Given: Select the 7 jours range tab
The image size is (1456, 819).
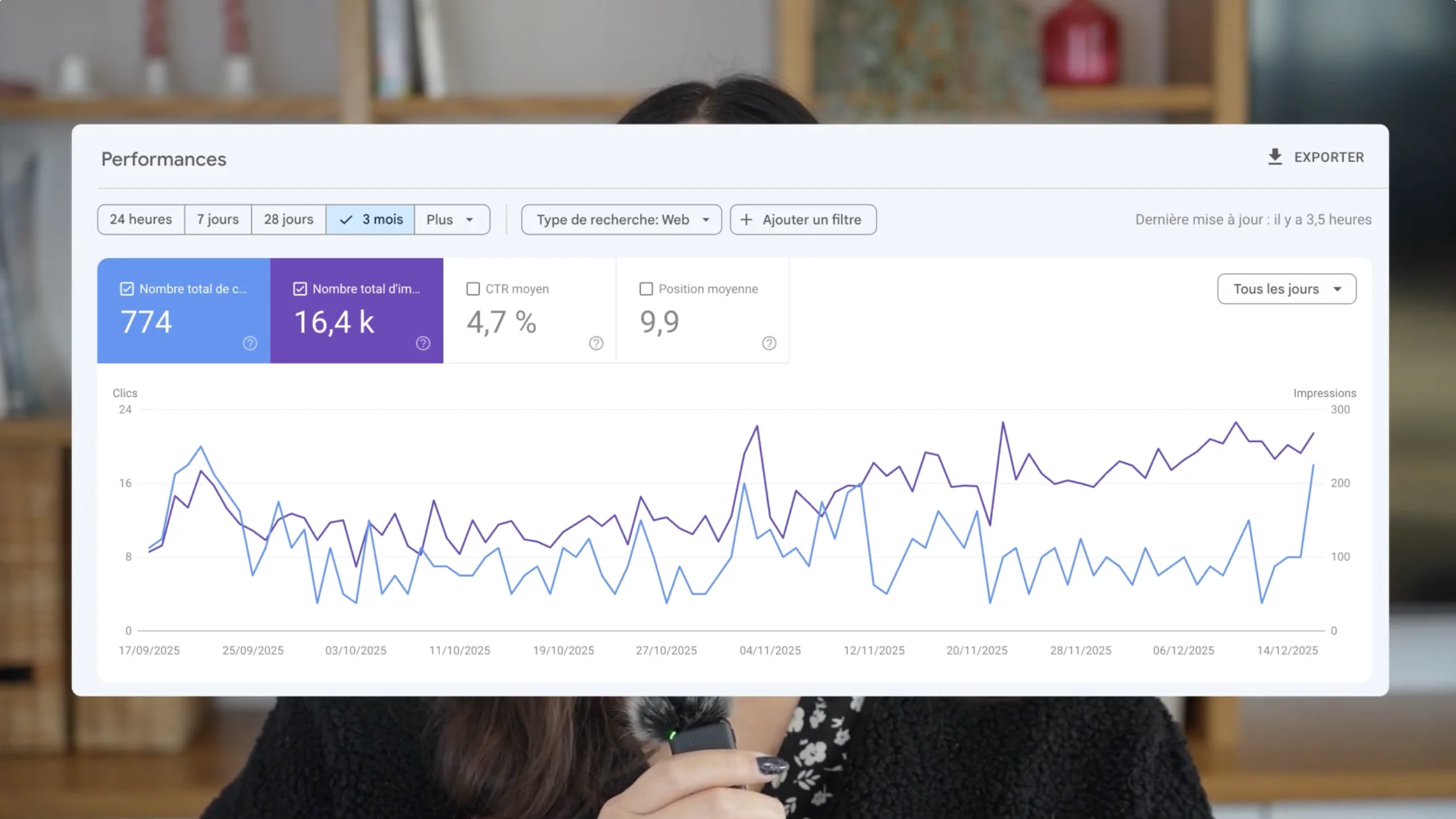Looking at the screenshot, I should [x=218, y=220].
